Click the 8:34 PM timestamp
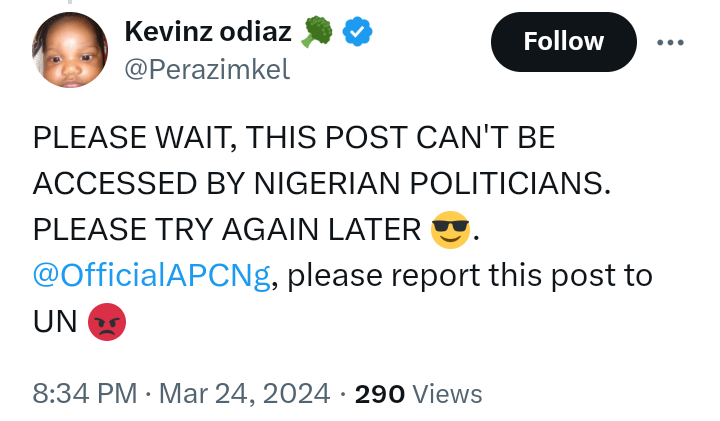720x421 pixels. pos(84,394)
